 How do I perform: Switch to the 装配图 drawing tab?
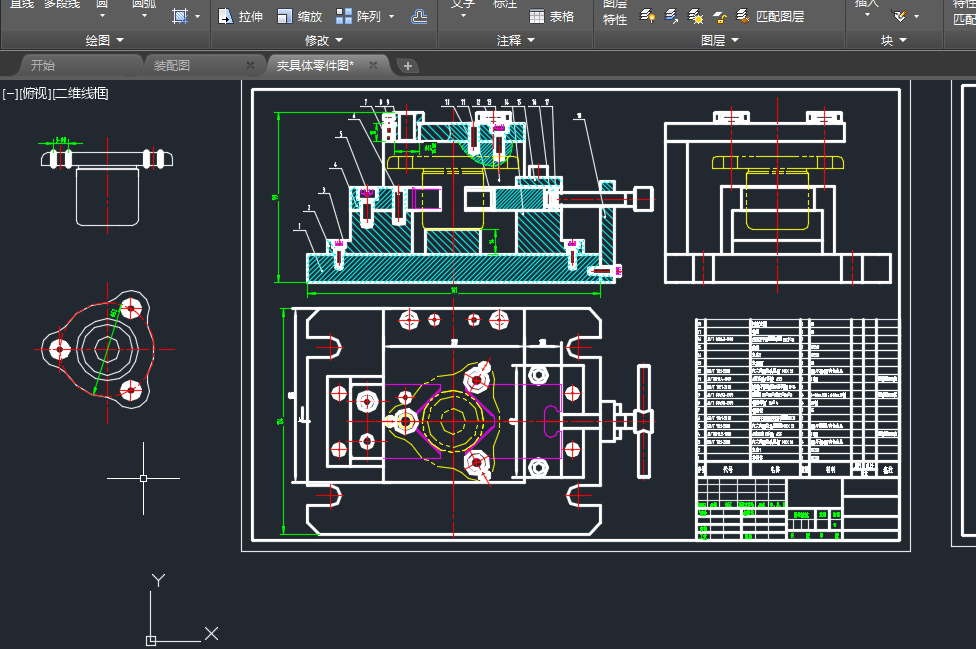tap(172, 65)
